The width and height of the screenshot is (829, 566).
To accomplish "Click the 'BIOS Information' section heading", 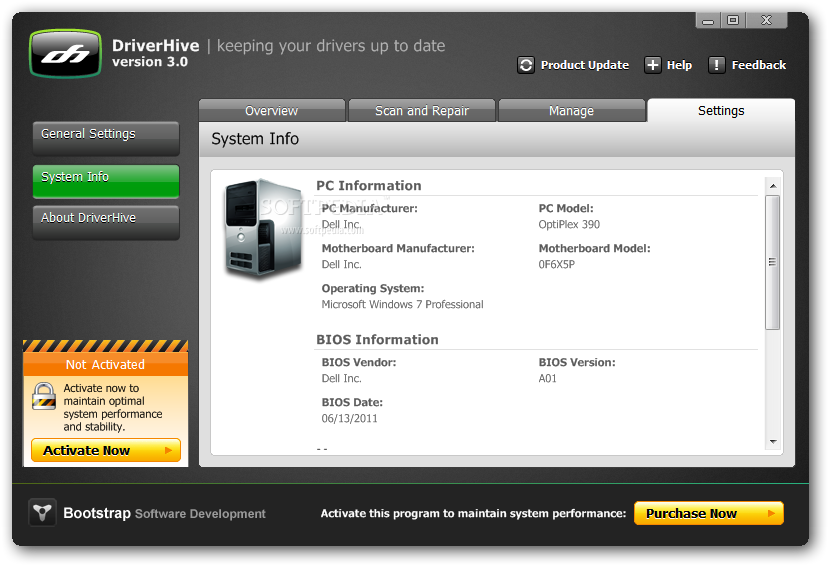I will point(377,339).
